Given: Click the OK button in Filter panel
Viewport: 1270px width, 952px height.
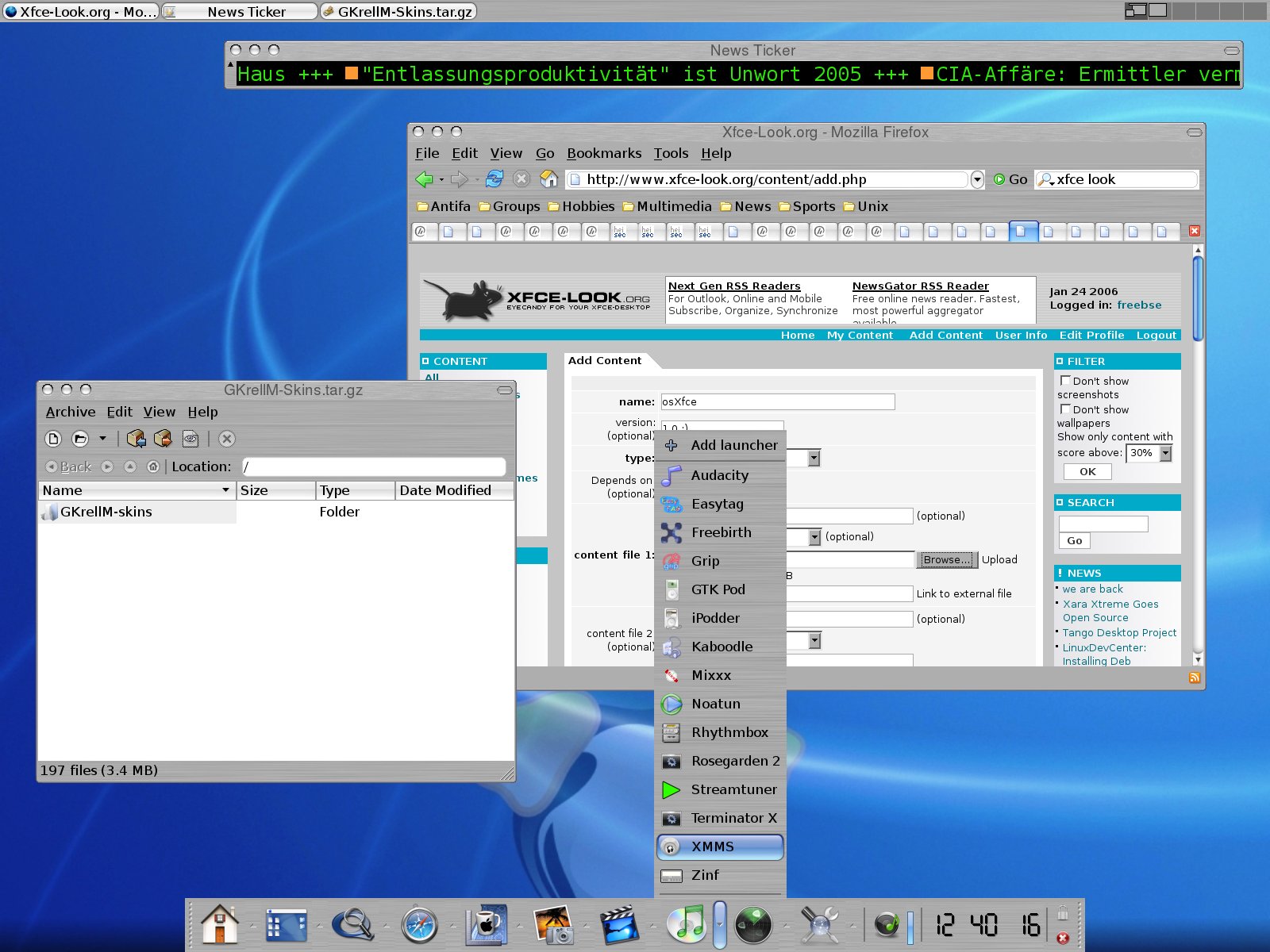Looking at the screenshot, I should click(1087, 471).
